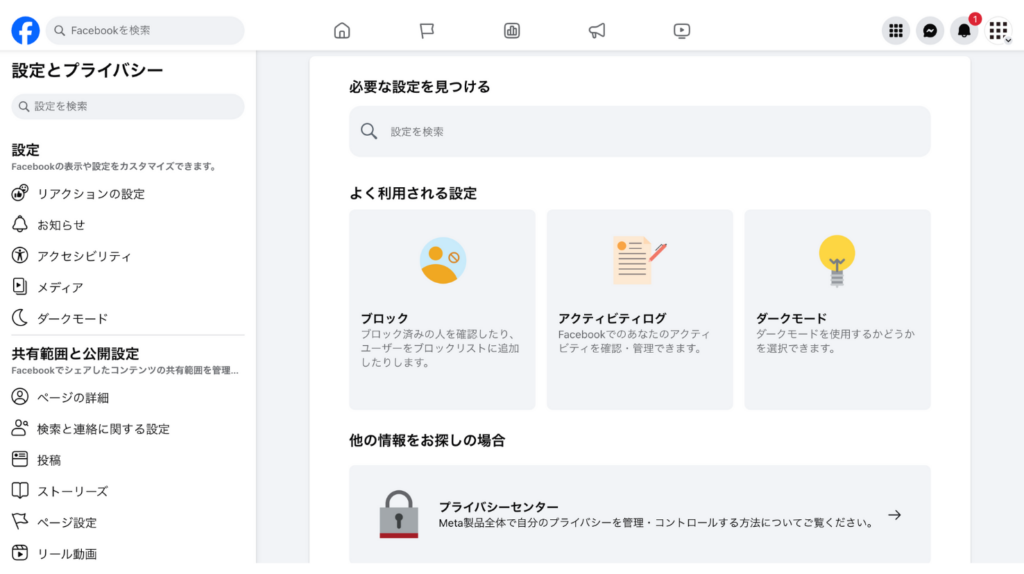Click the リール動画 icon
Image resolution: width=1024 pixels, height=574 pixels.
coord(20,552)
